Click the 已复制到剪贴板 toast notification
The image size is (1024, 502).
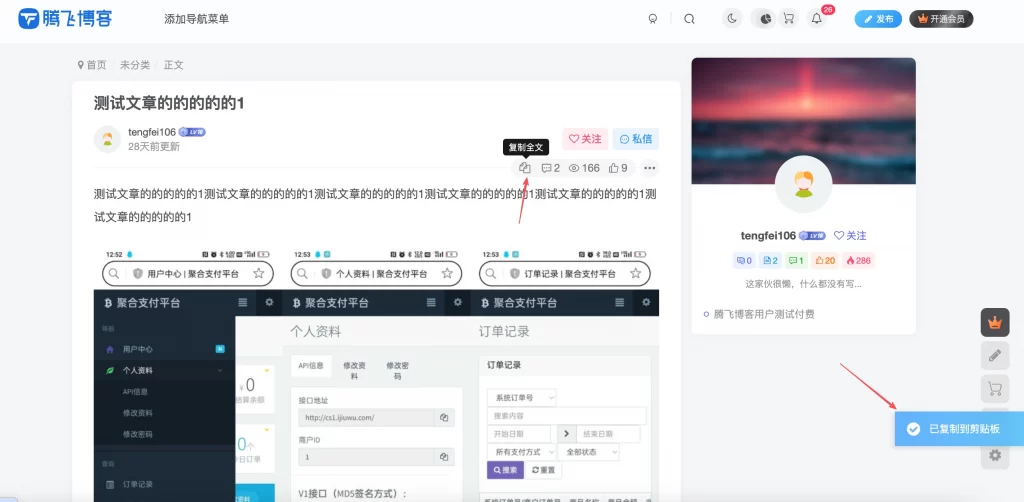point(959,429)
